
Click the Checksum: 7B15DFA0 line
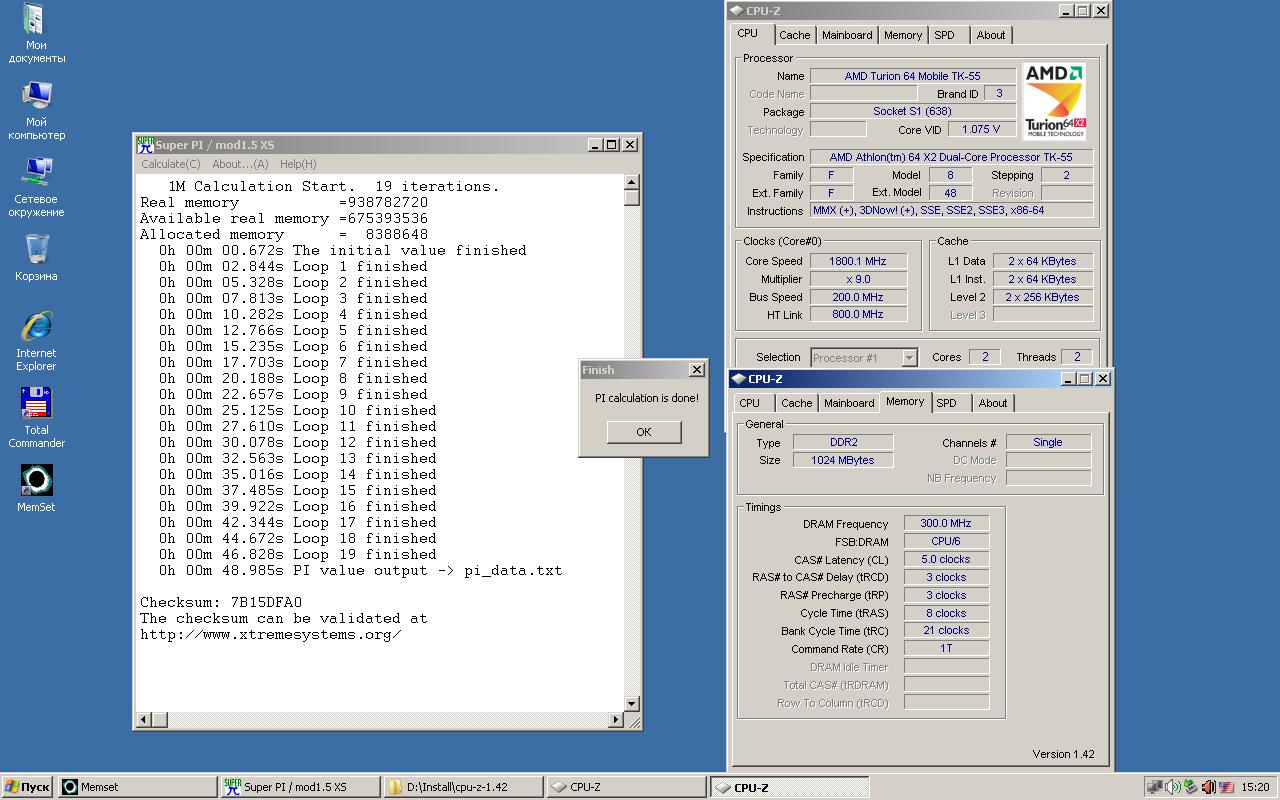(221, 602)
